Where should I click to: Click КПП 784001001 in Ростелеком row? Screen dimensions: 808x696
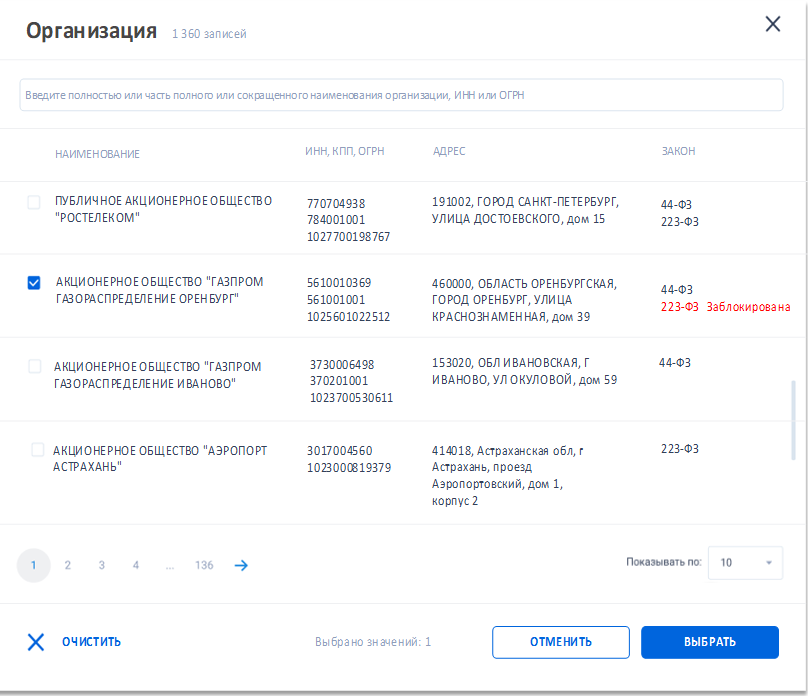[336, 220]
